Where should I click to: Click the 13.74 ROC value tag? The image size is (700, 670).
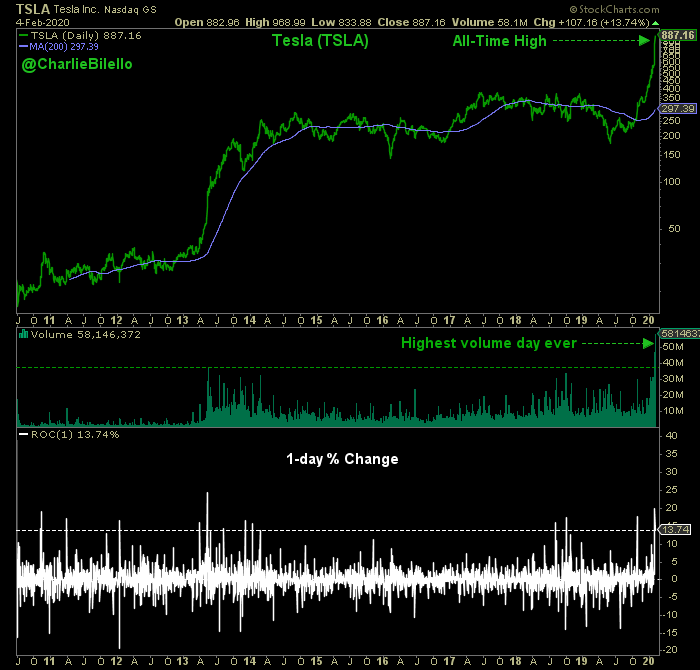(676, 530)
